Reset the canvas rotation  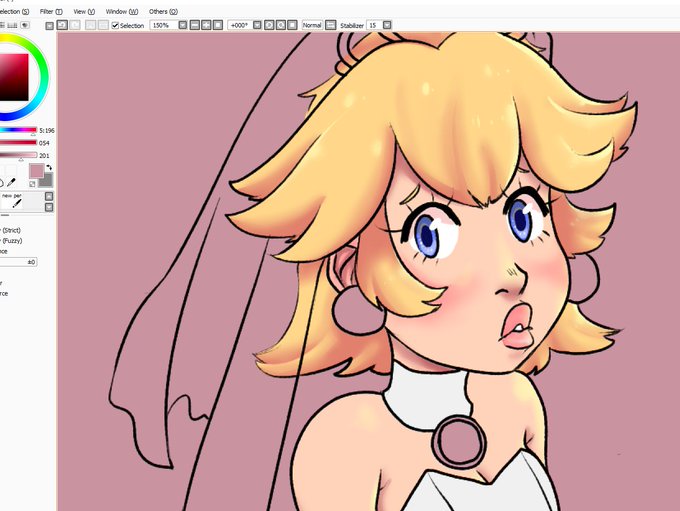[x=292, y=25]
